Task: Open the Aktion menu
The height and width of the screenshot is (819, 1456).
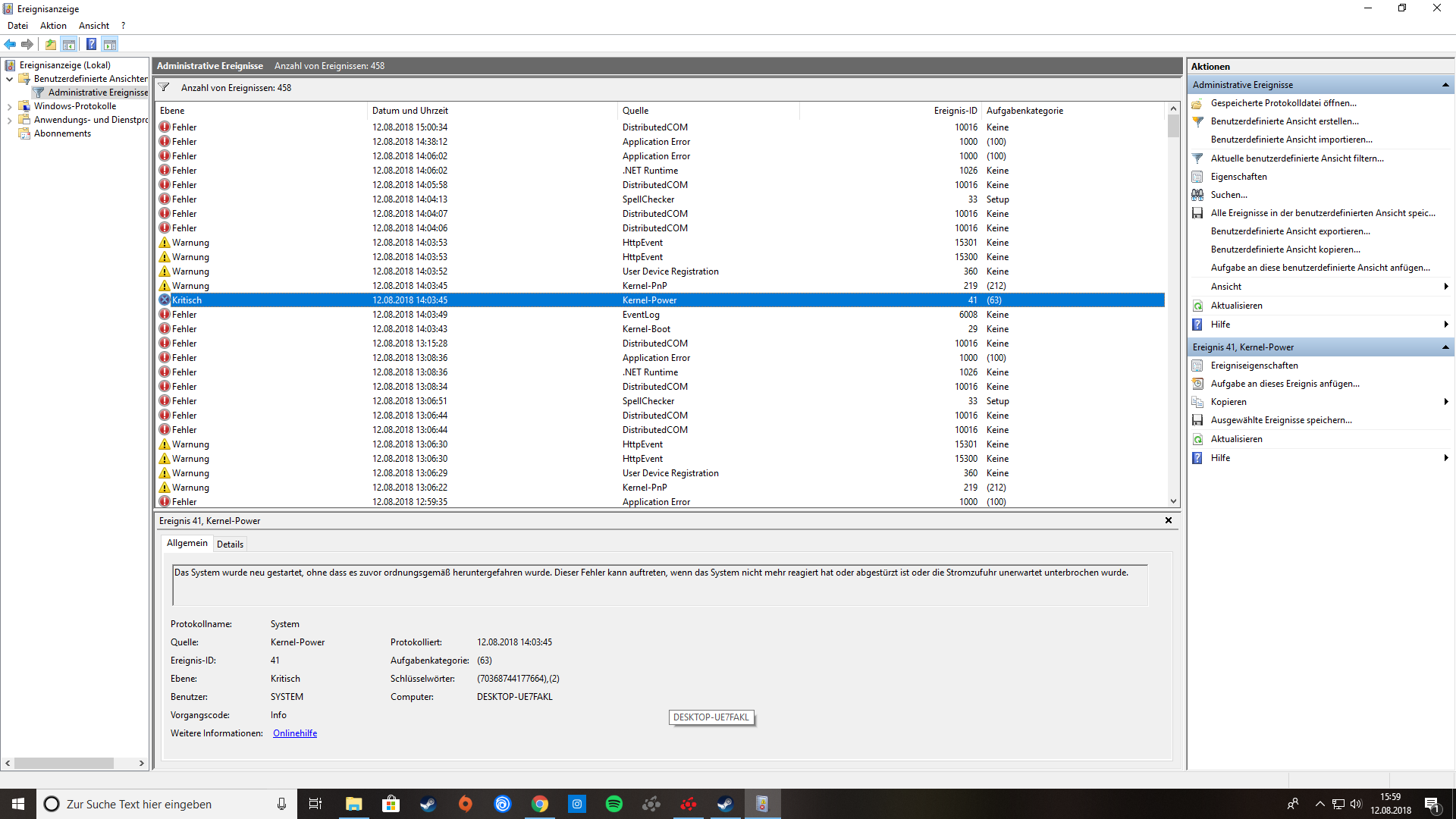Action: point(53,26)
